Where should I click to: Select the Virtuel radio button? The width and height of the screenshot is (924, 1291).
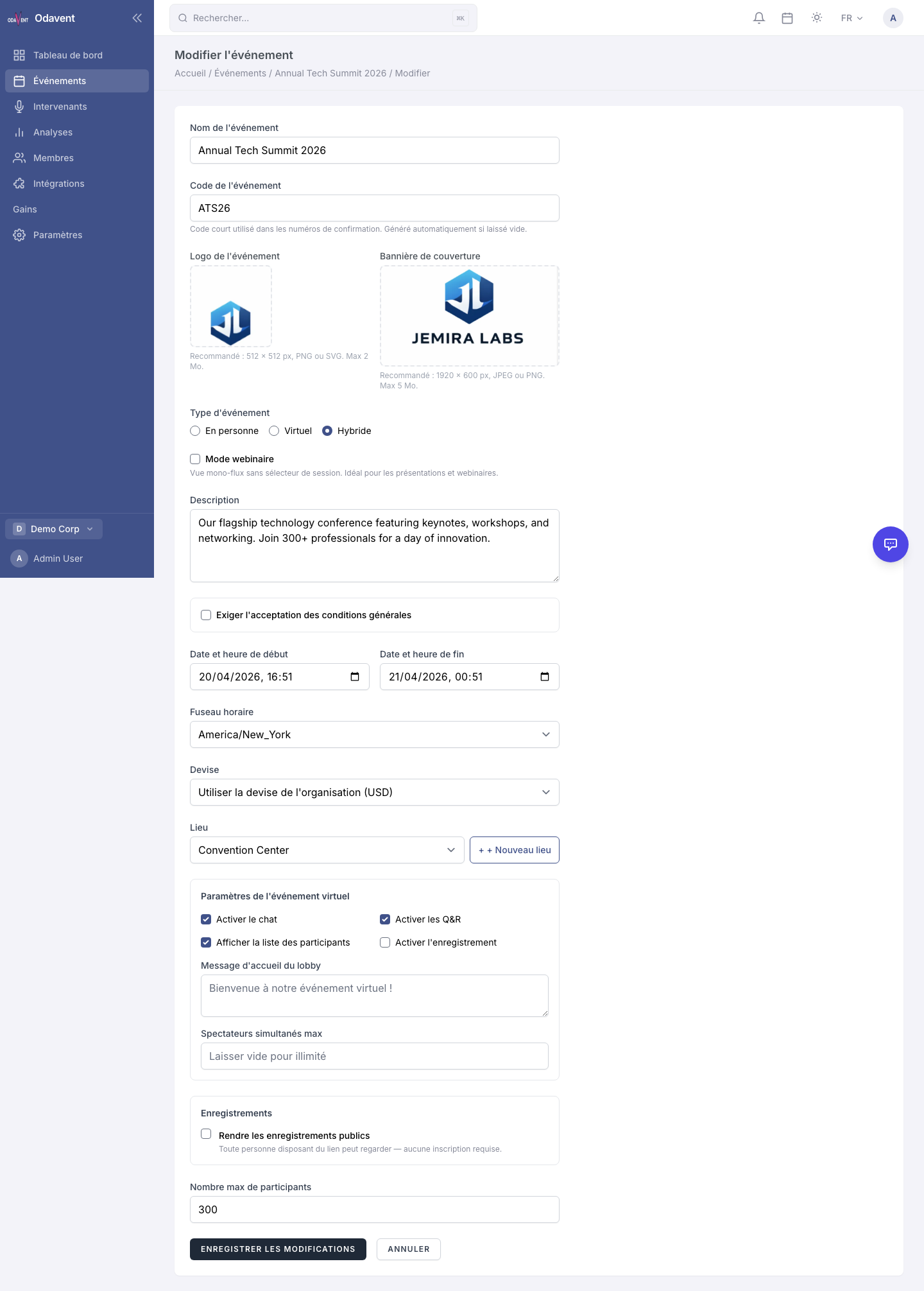[274, 431]
